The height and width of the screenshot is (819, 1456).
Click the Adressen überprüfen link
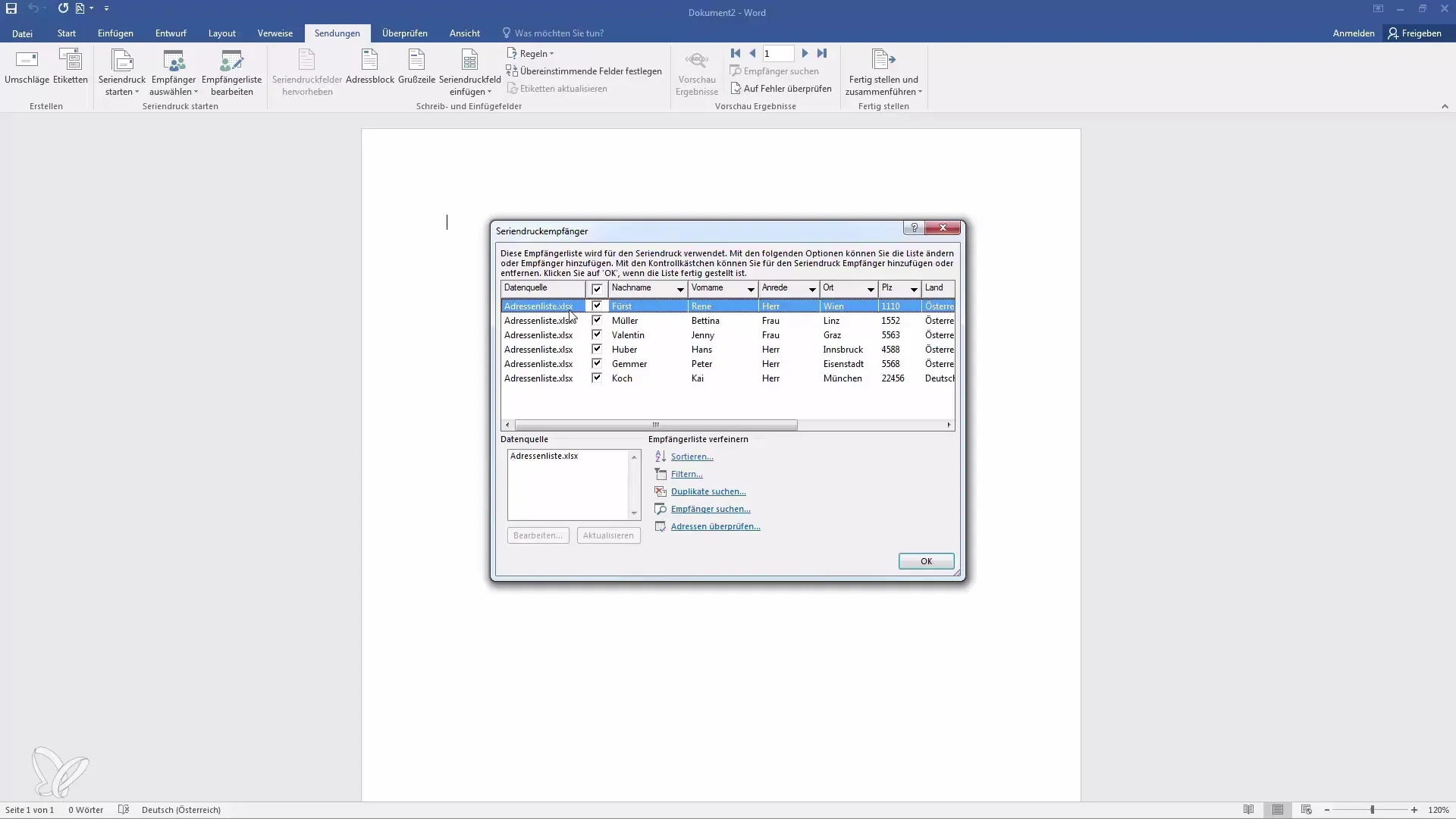click(x=714, y=526)
